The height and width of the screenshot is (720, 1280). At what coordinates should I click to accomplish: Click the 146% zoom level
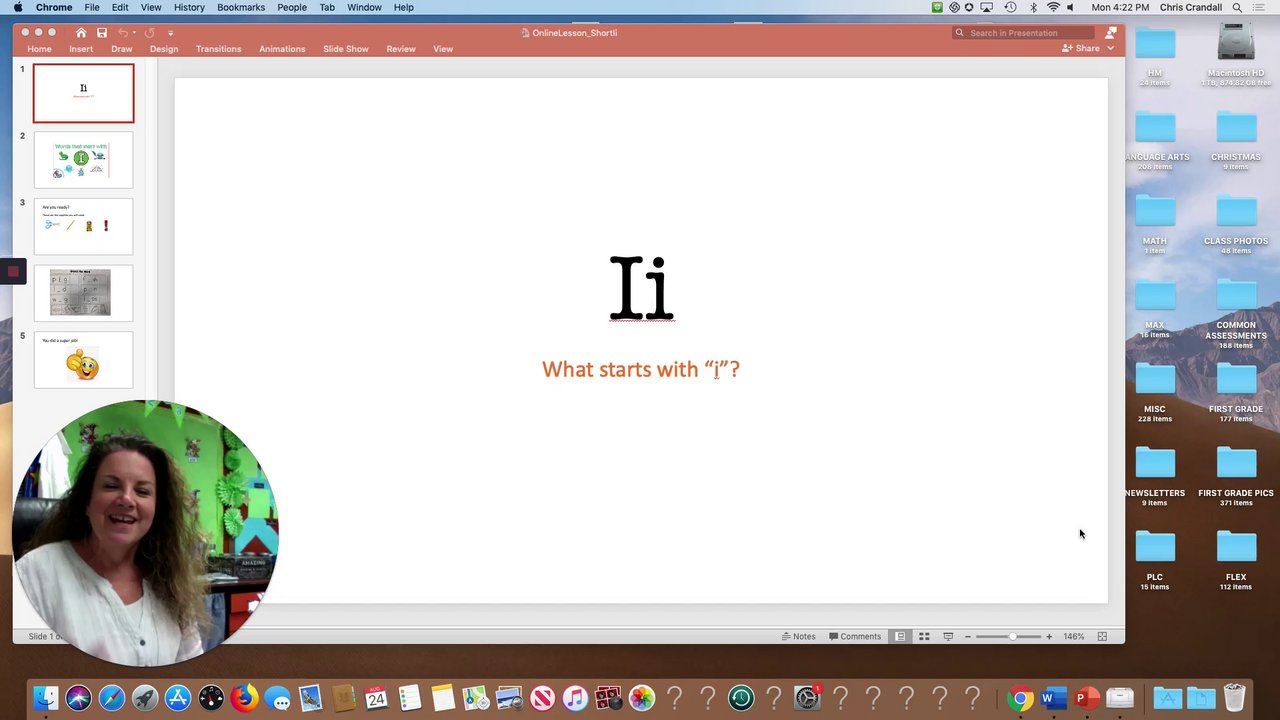[x=1074, y=636]
